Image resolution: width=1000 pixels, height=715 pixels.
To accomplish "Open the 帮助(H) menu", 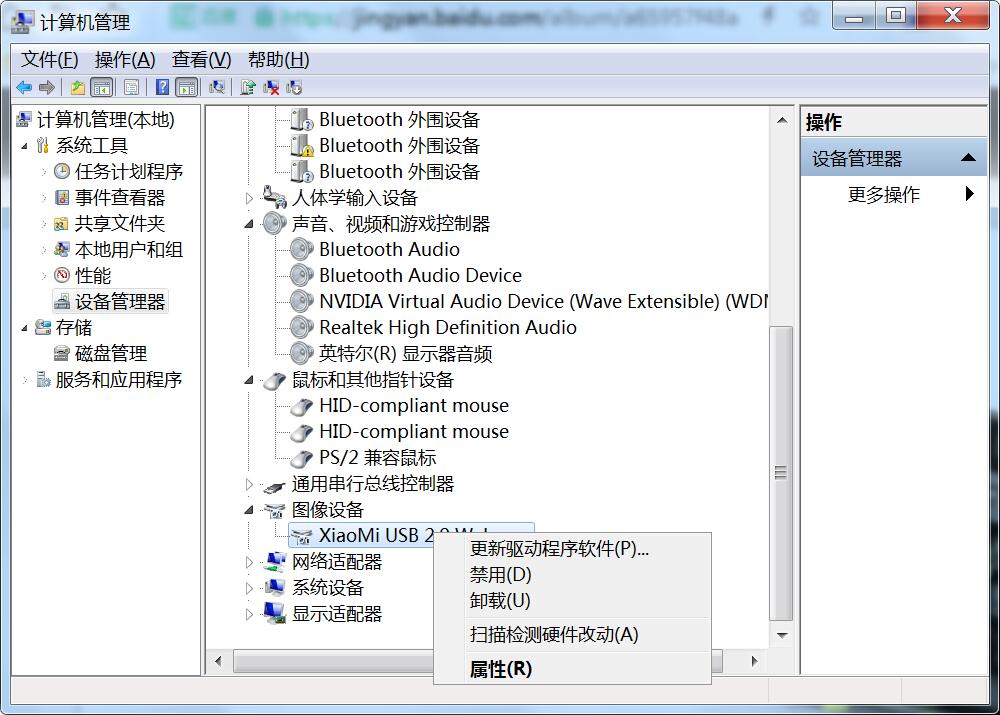I will tap(279, 60).
